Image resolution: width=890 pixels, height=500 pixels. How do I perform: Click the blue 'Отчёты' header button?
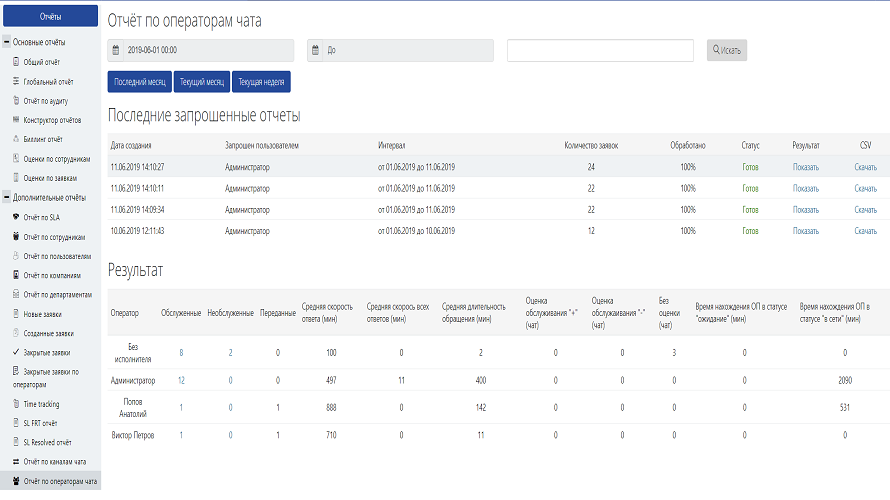pyautogui.click(x=50, y=17)
